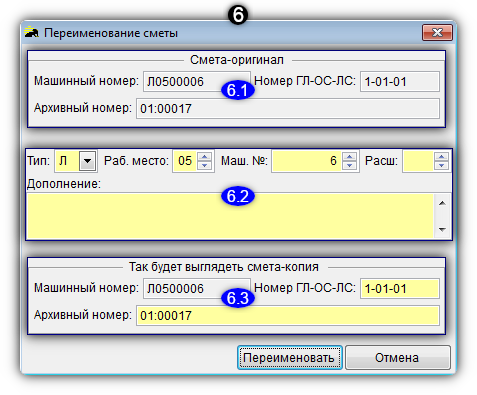Click Машинный номер field in смета-копия group
Viewport: 477px width, 395px height.
(x=197, y=289)
